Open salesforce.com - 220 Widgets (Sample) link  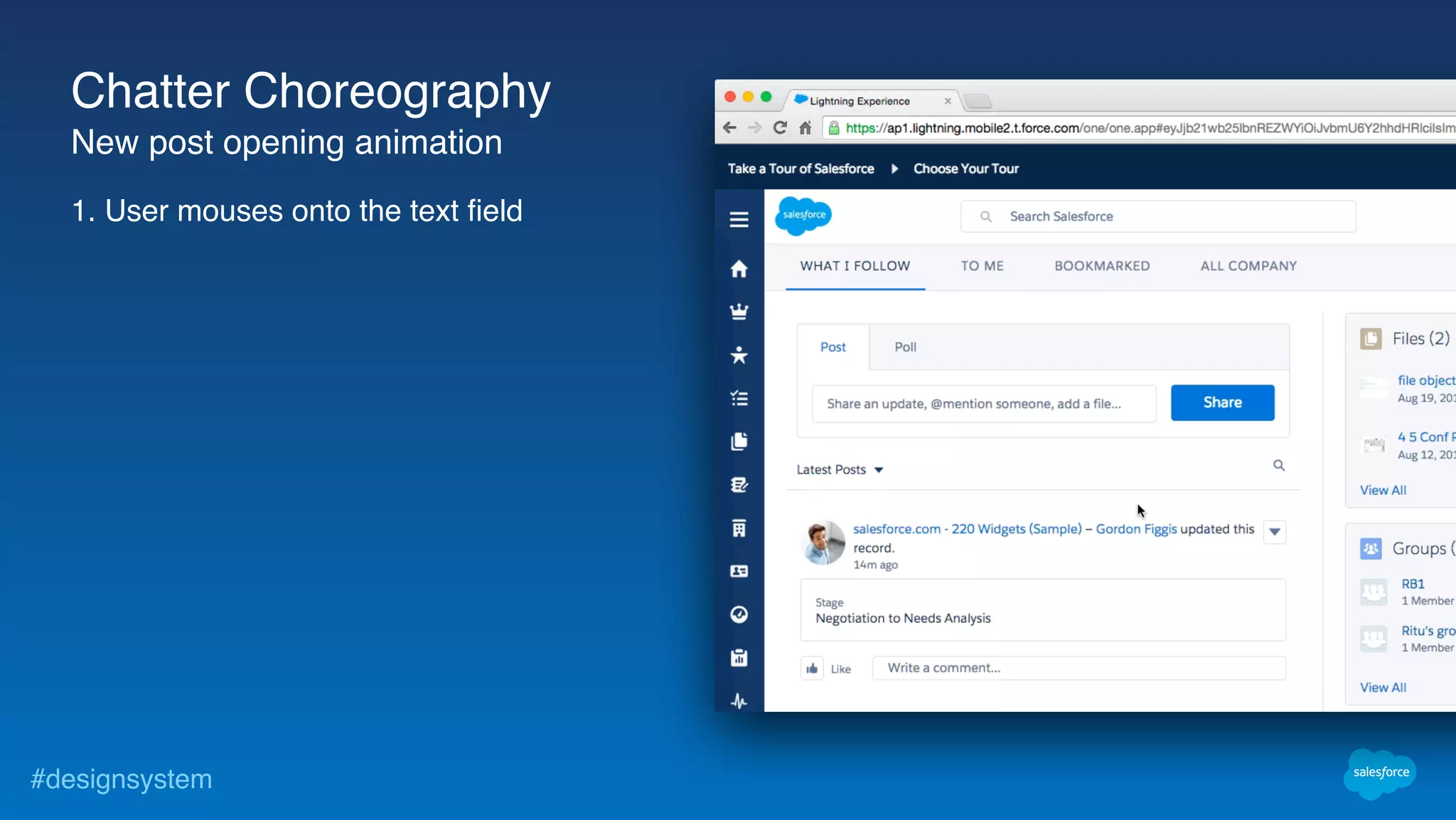click(967, 529)
